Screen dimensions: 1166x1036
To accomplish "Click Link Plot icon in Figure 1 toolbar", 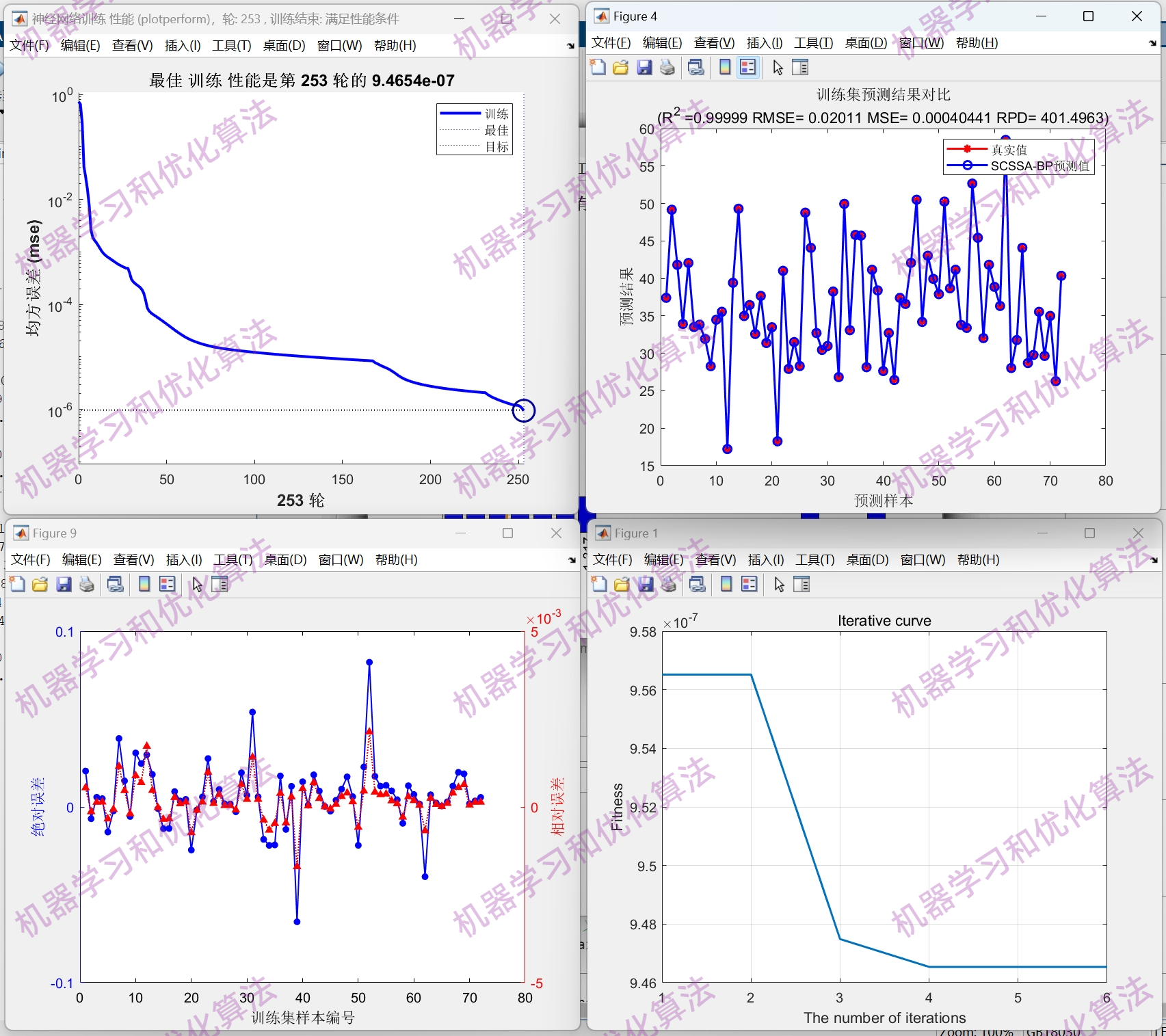I will 698,584.
